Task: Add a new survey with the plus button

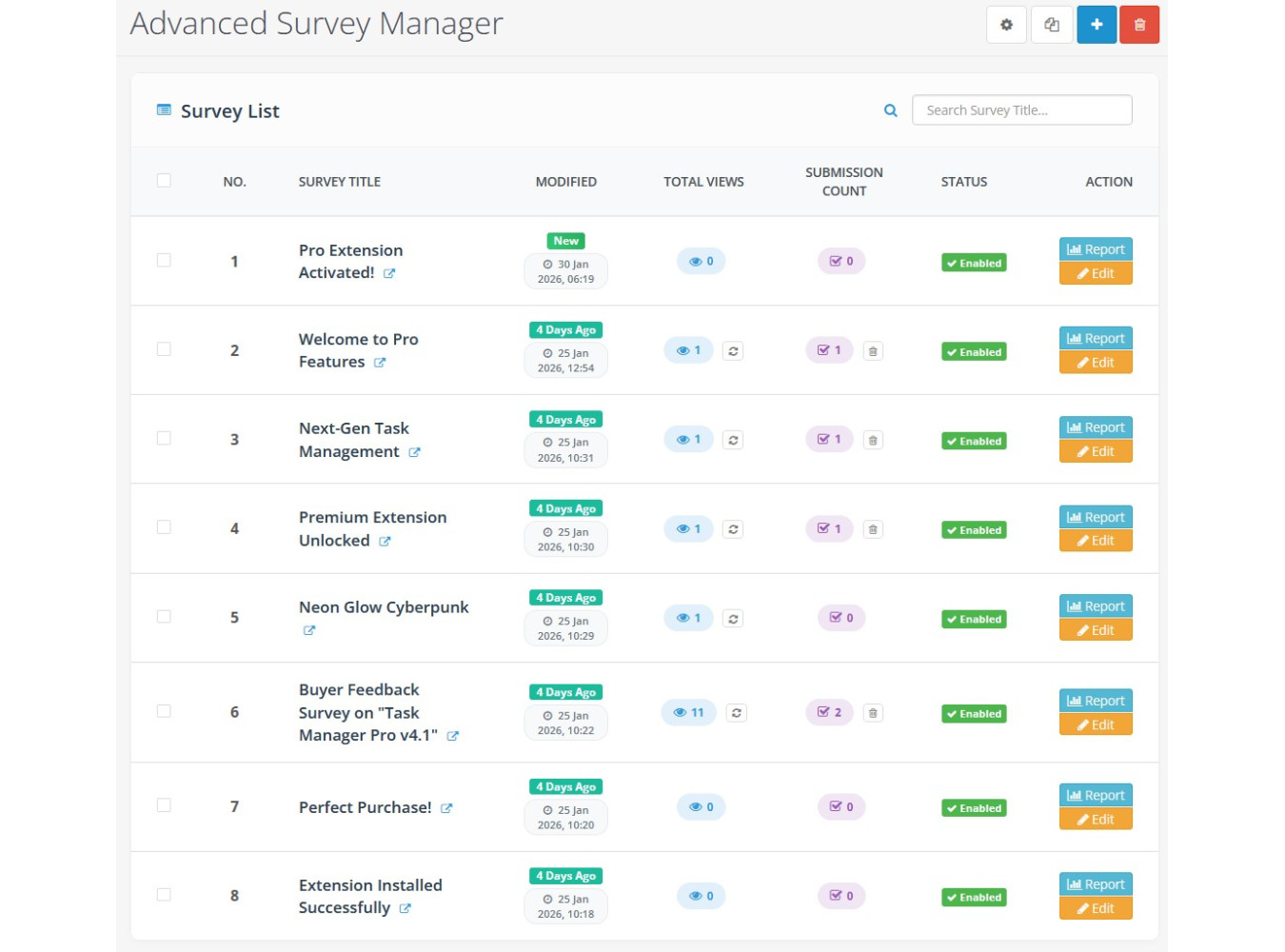Action: (1097, 25)
